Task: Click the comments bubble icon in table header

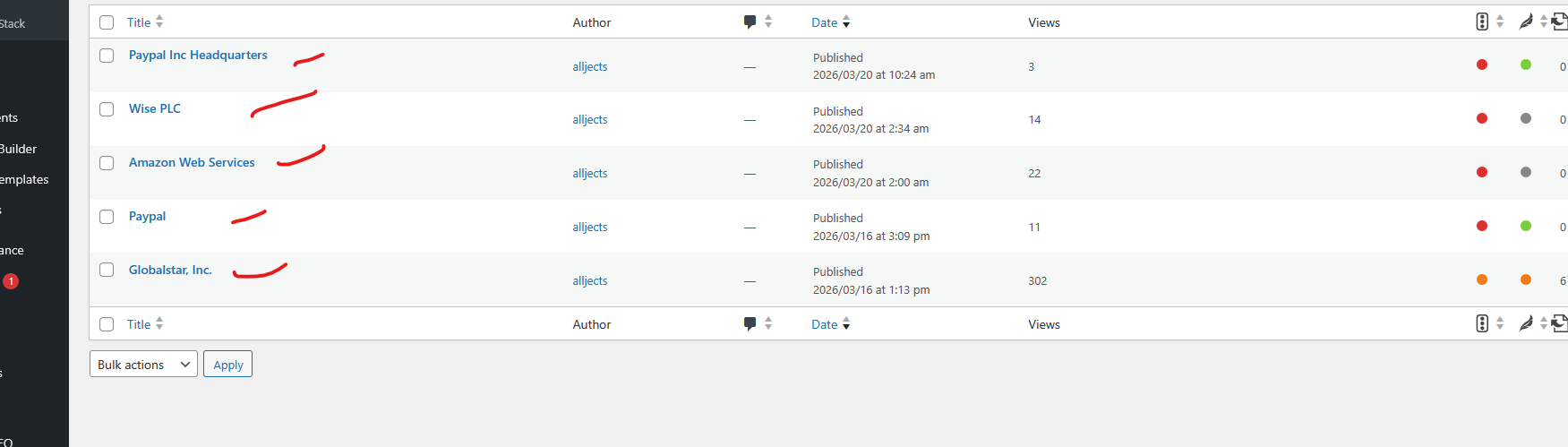Action: point(750,22)
